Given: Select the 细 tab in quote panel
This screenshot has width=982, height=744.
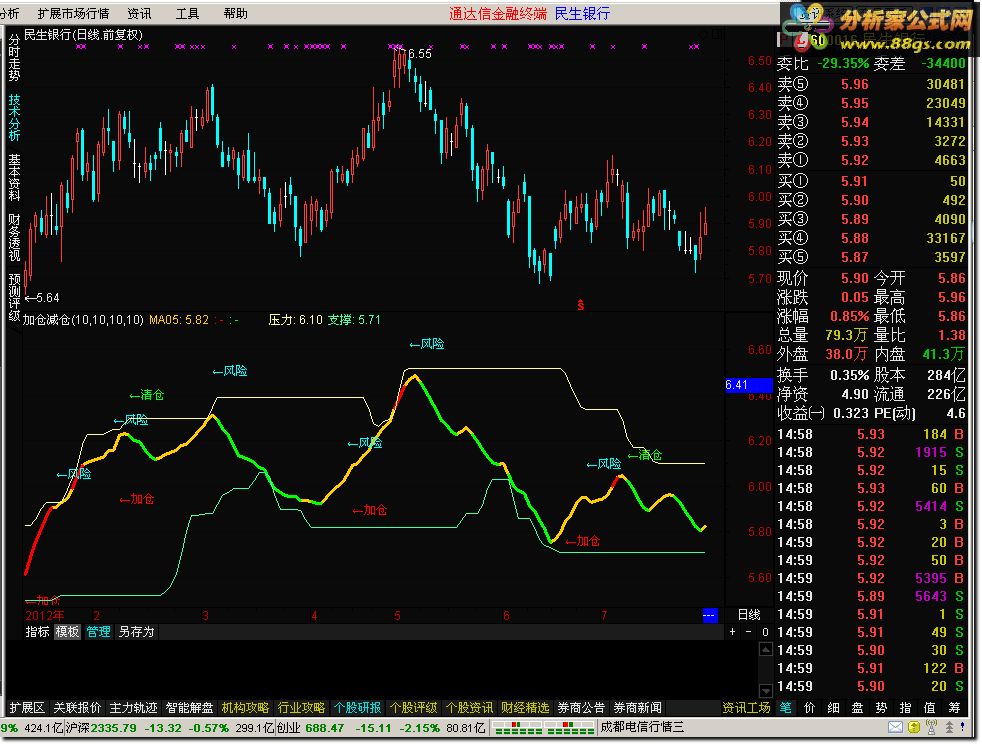Looking at the screenshot, I should pyautogui.click(x=834, y=708).
